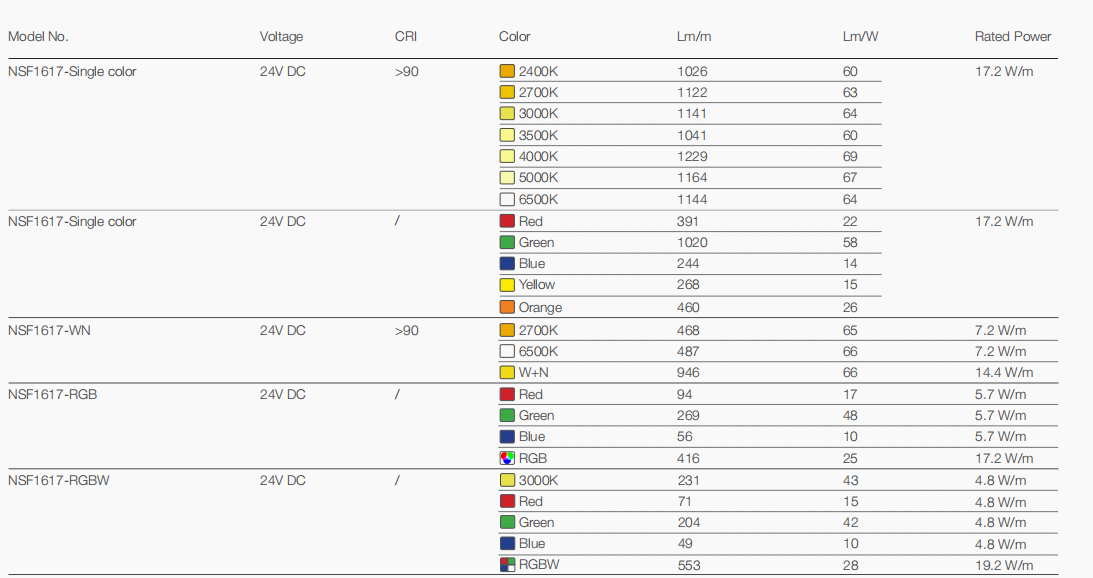The image size is (1093, 578).
Task: Click the Lm/W column header
Action: 860,37
